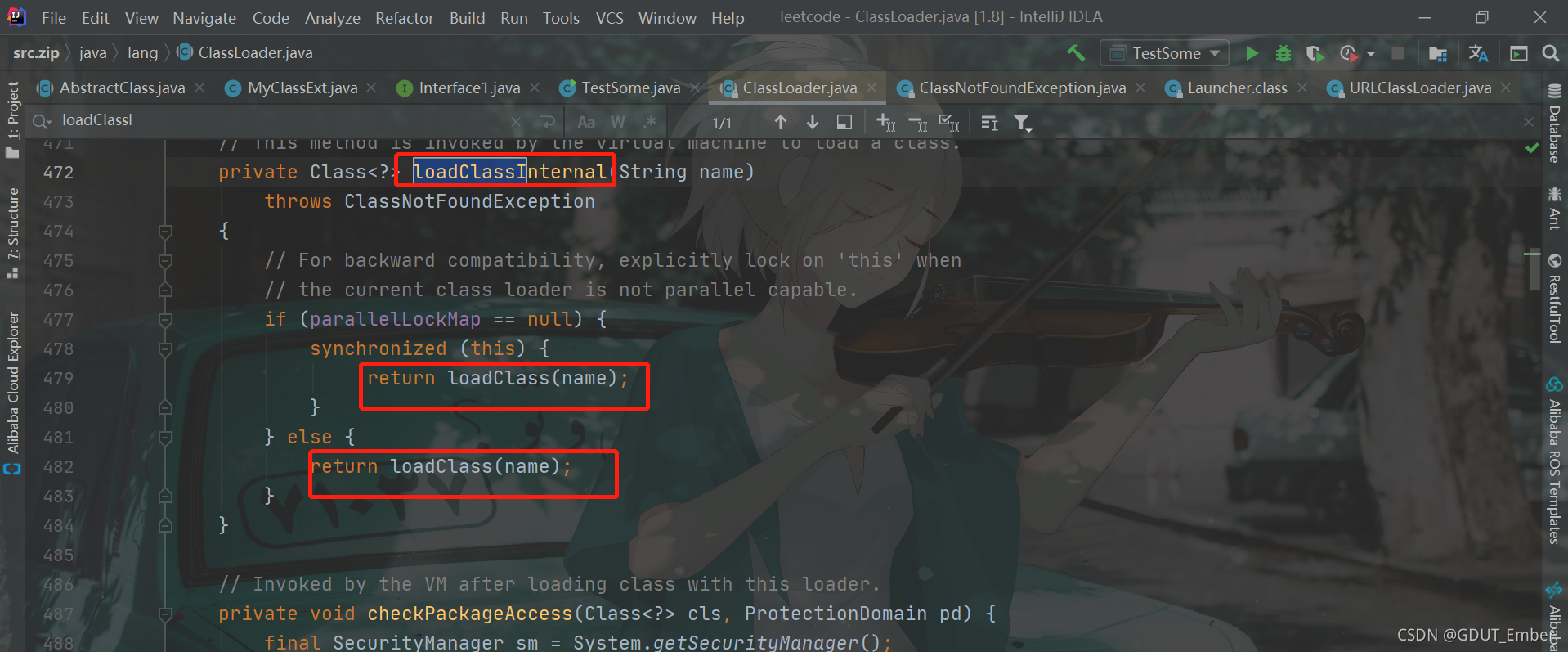1568x652 pixels.
Task: Click Unselect Occurrence icon in find bar
Action: [x=918, y=122]
